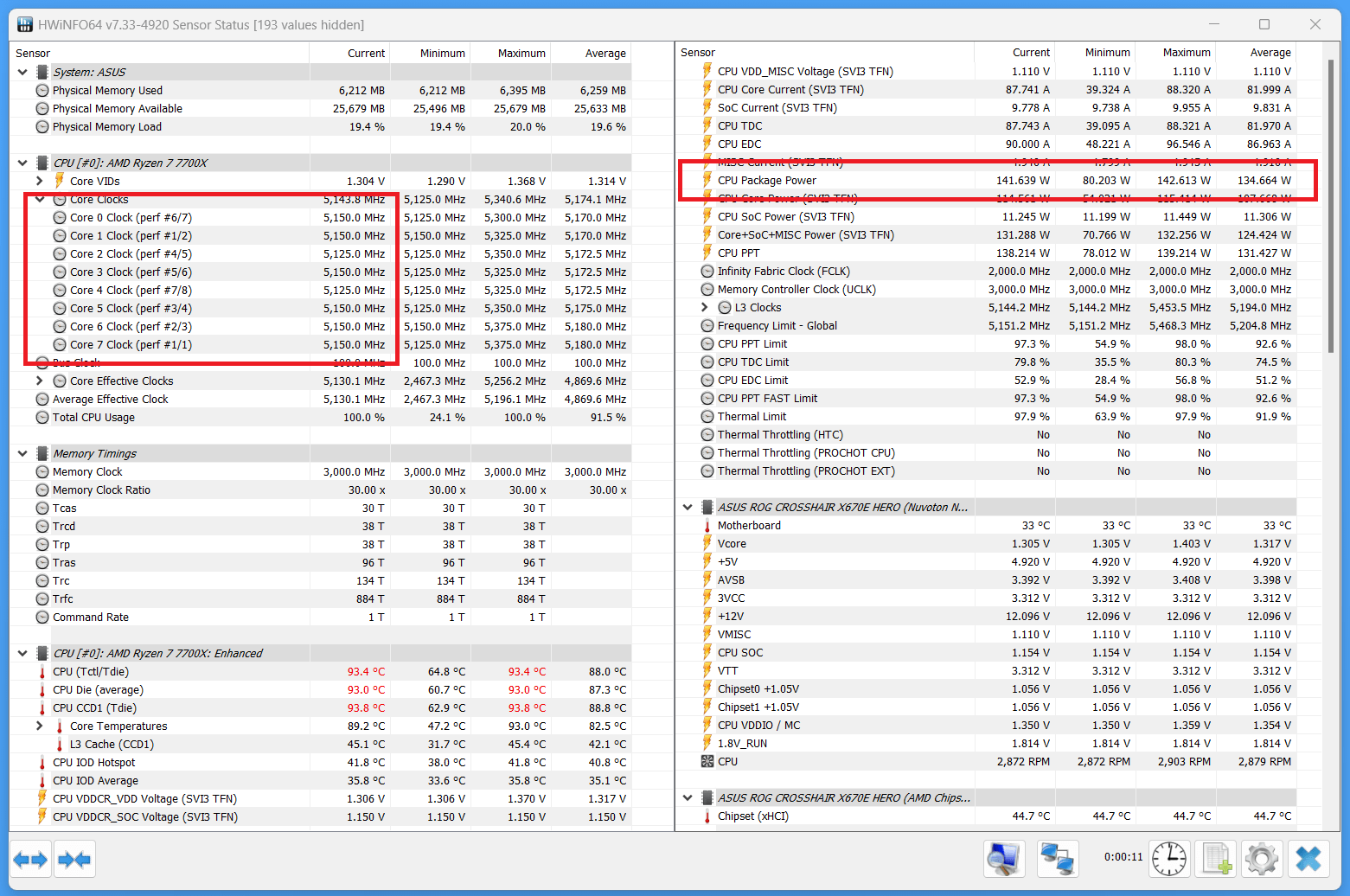Click the L3 Cache (CCD1) thermometer icon
Screen dimensions: 1350x896
pos(60,745)
